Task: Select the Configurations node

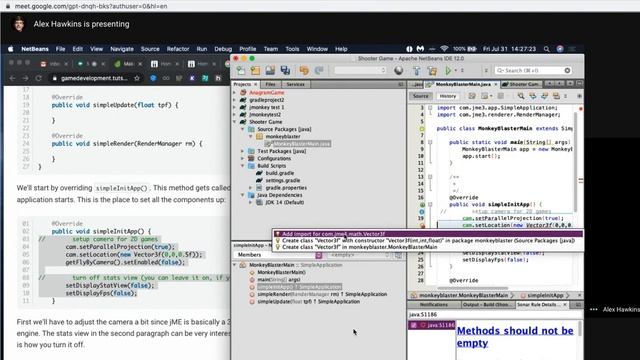Action: tap(274, 159)
